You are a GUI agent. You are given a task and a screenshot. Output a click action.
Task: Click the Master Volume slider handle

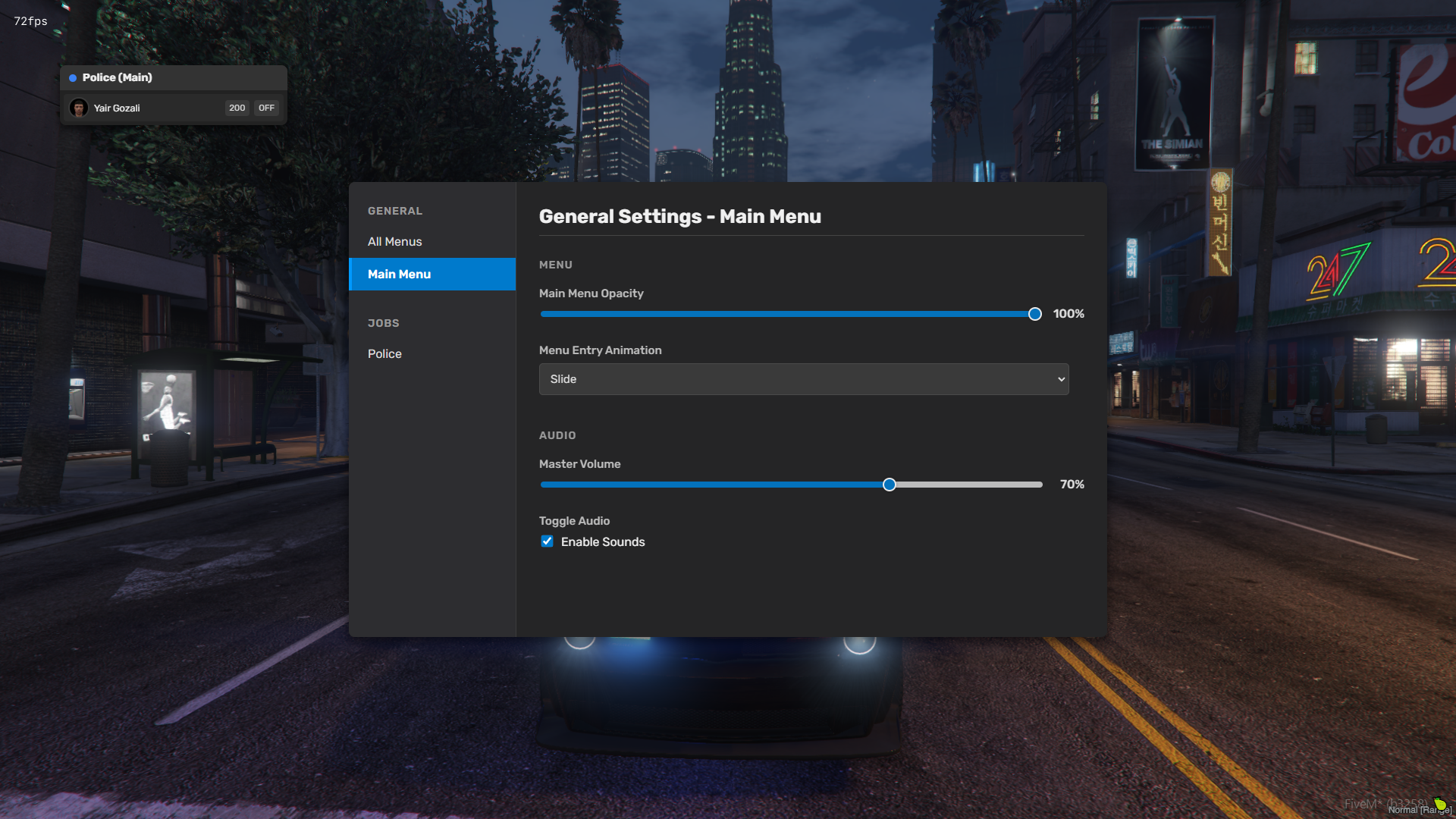coord(890,485)
